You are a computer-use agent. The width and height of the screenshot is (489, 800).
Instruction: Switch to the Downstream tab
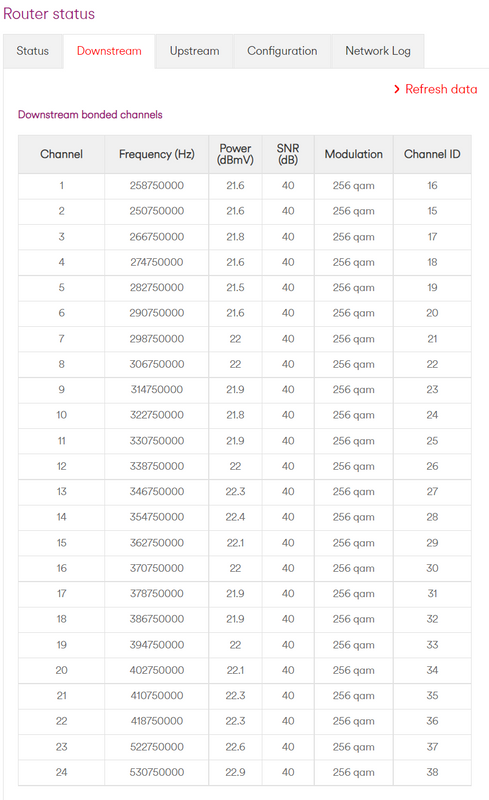(109, 51)
